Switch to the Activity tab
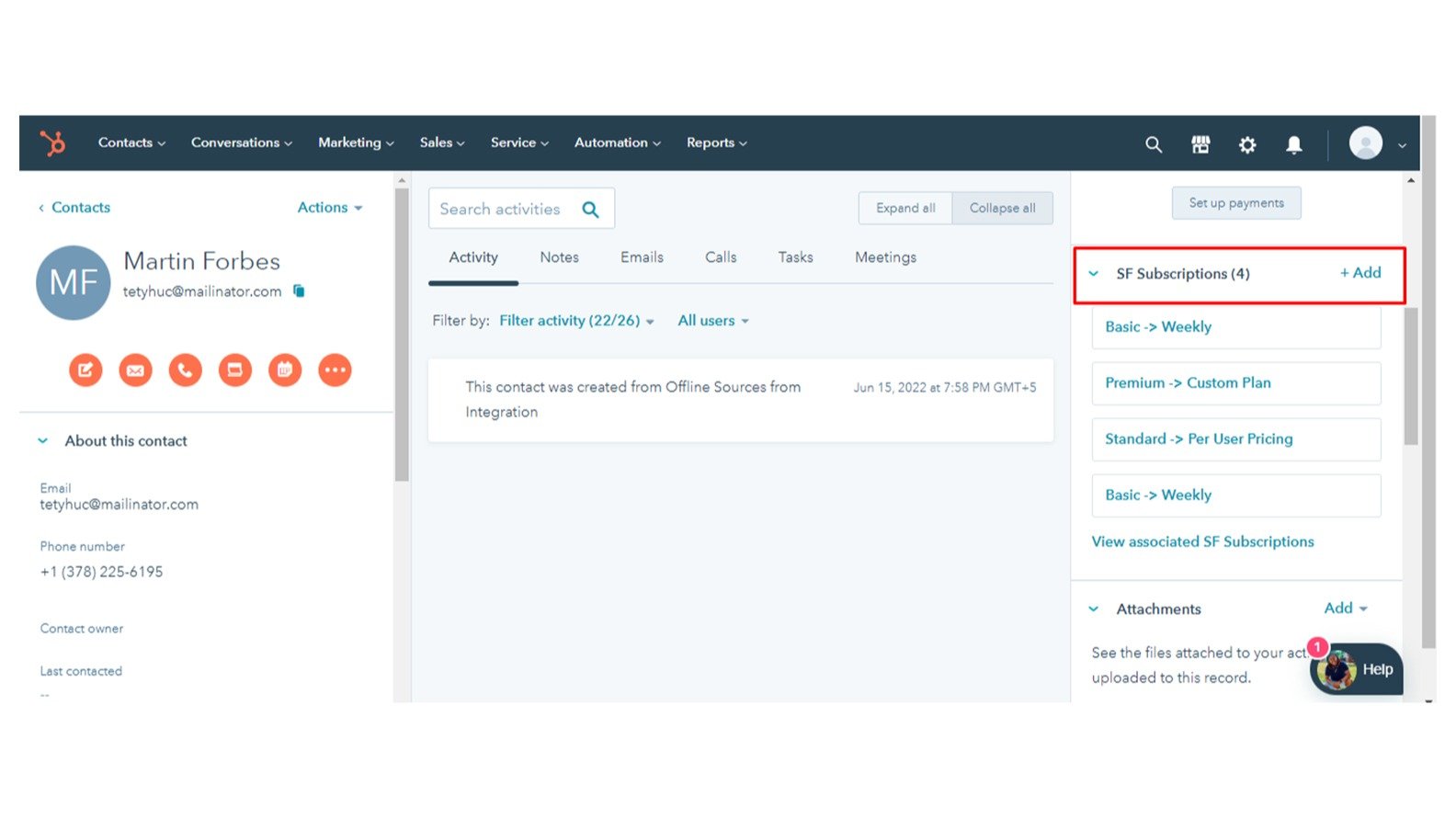 pos(473,257)
